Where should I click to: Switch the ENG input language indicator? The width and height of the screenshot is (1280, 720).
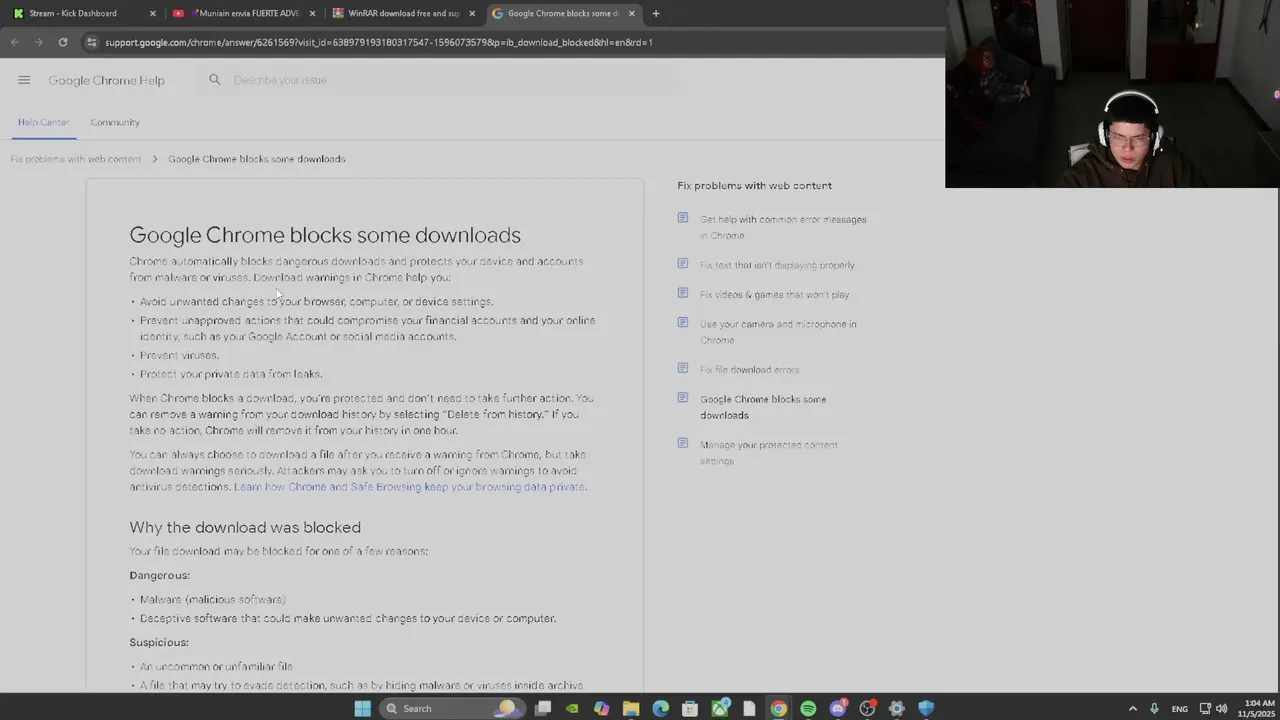coord(1180,708)
